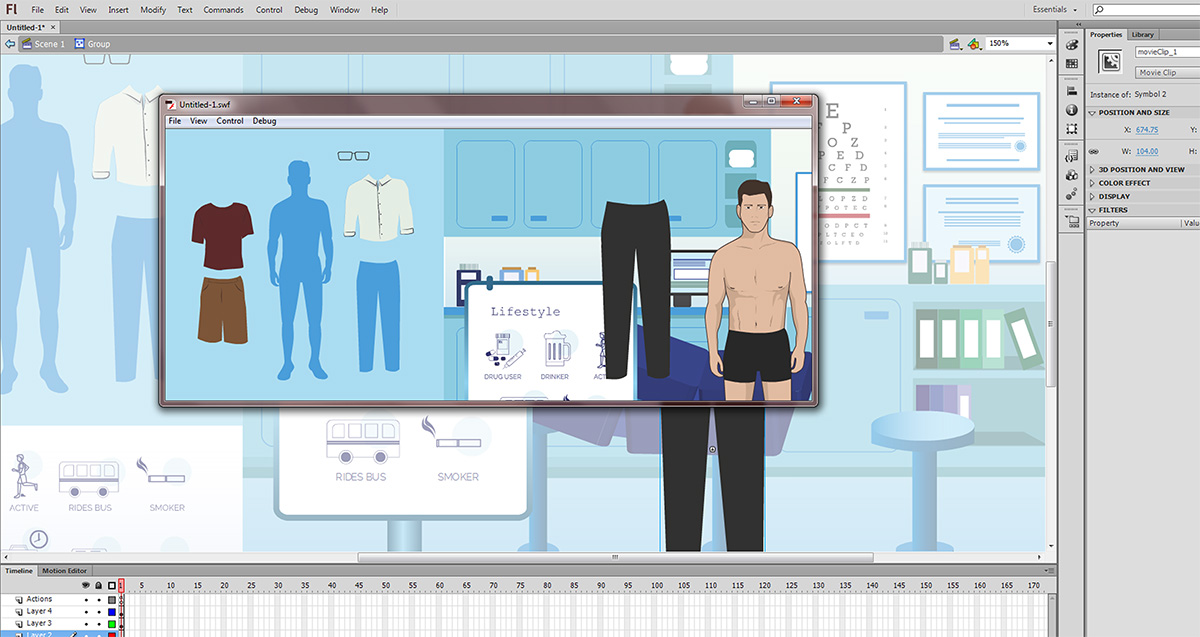Image resolution: width=1200 pixels, height=637 pixels.
Task: Click the Group breadcrumb label
Action: (99, 44)
